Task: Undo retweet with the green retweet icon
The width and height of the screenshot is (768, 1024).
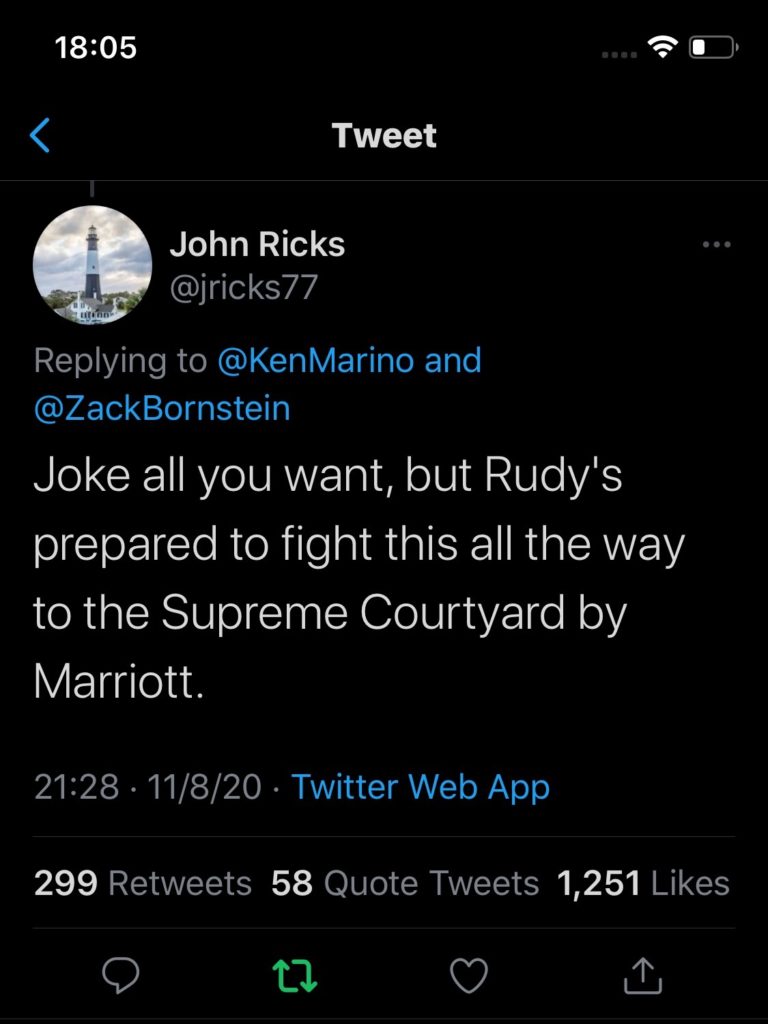Action: click(295, 976)
